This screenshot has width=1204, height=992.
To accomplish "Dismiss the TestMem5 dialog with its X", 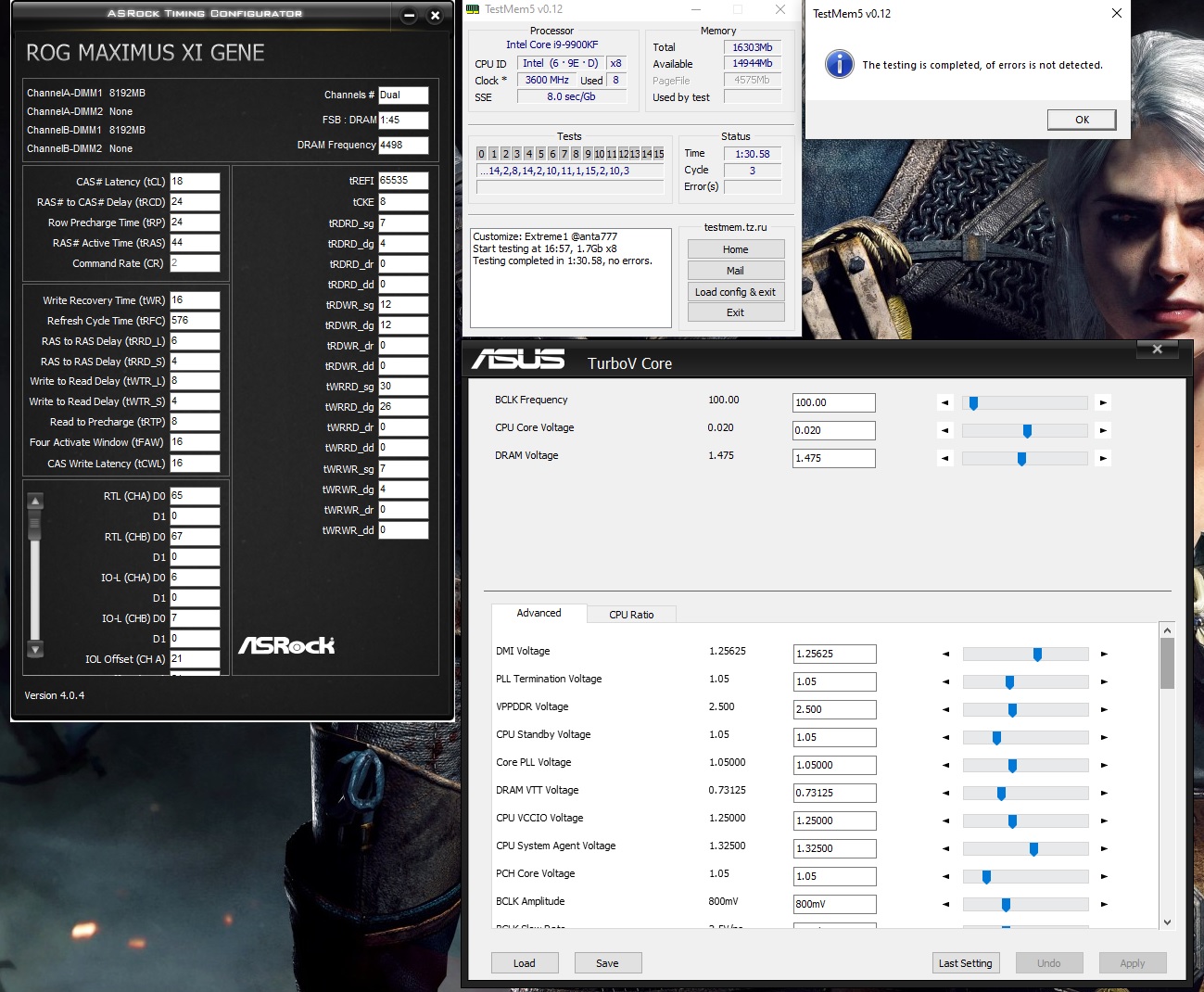I will point(1117,13).
